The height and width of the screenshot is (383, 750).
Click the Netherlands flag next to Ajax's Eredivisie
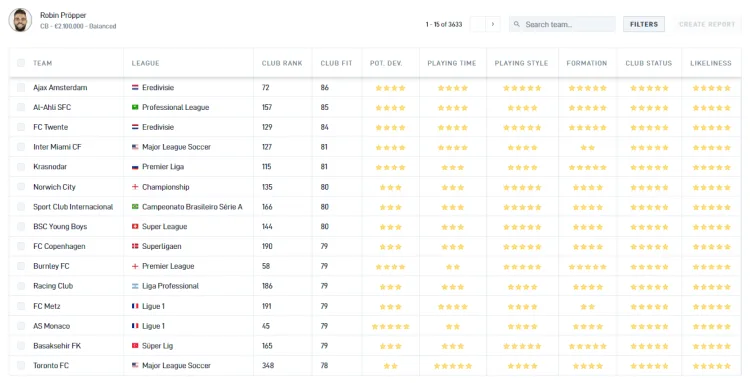tap(135, 88)
